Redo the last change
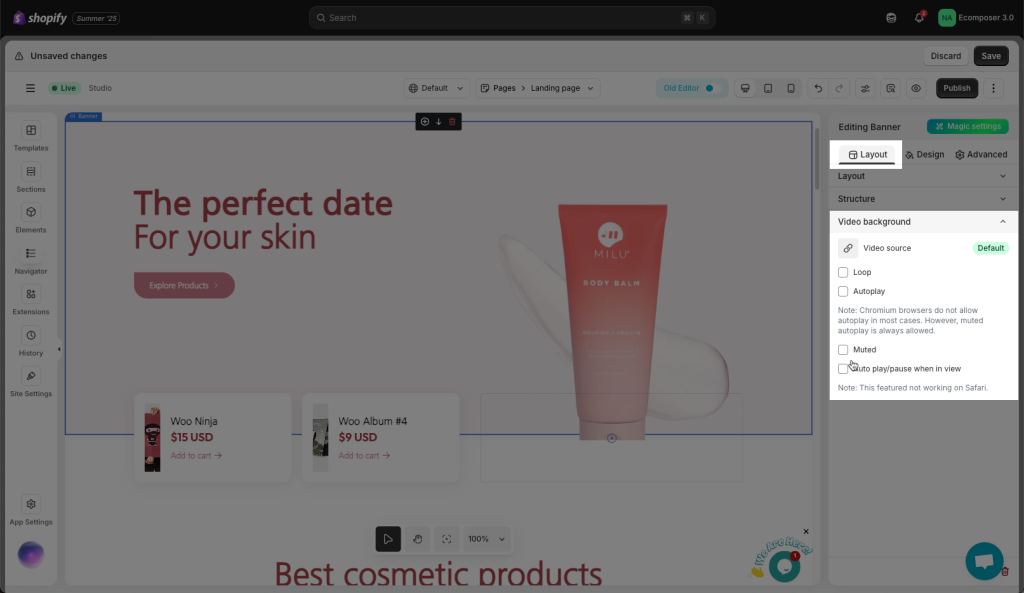This screenshot has height=593, width=1024. pos(839,88)
